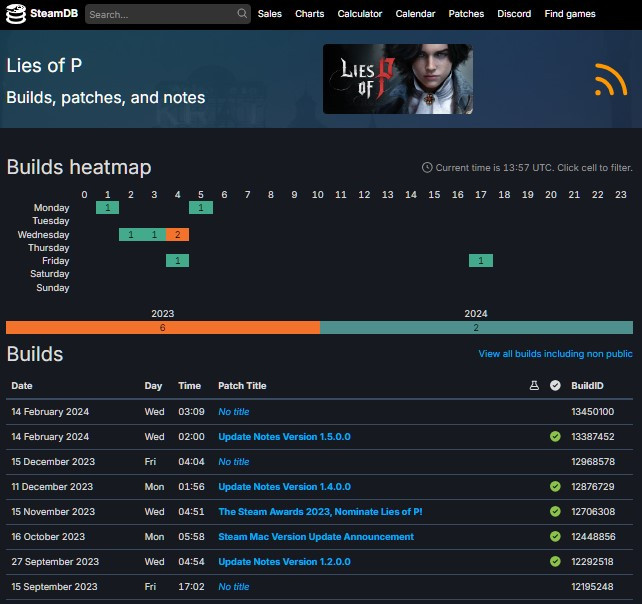Filter by the orange 2023 year bar
The image size is (642, 604).
(x=162, y=327)
